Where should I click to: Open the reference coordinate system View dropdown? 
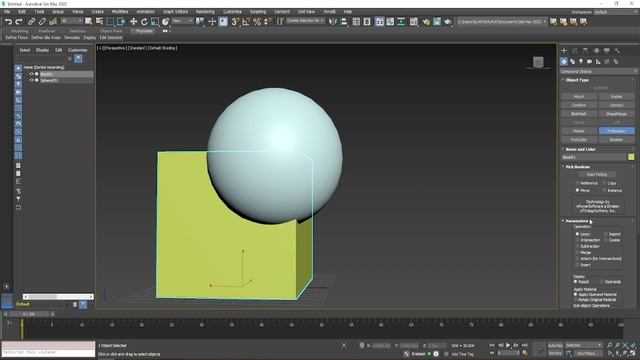pos(182,21)
